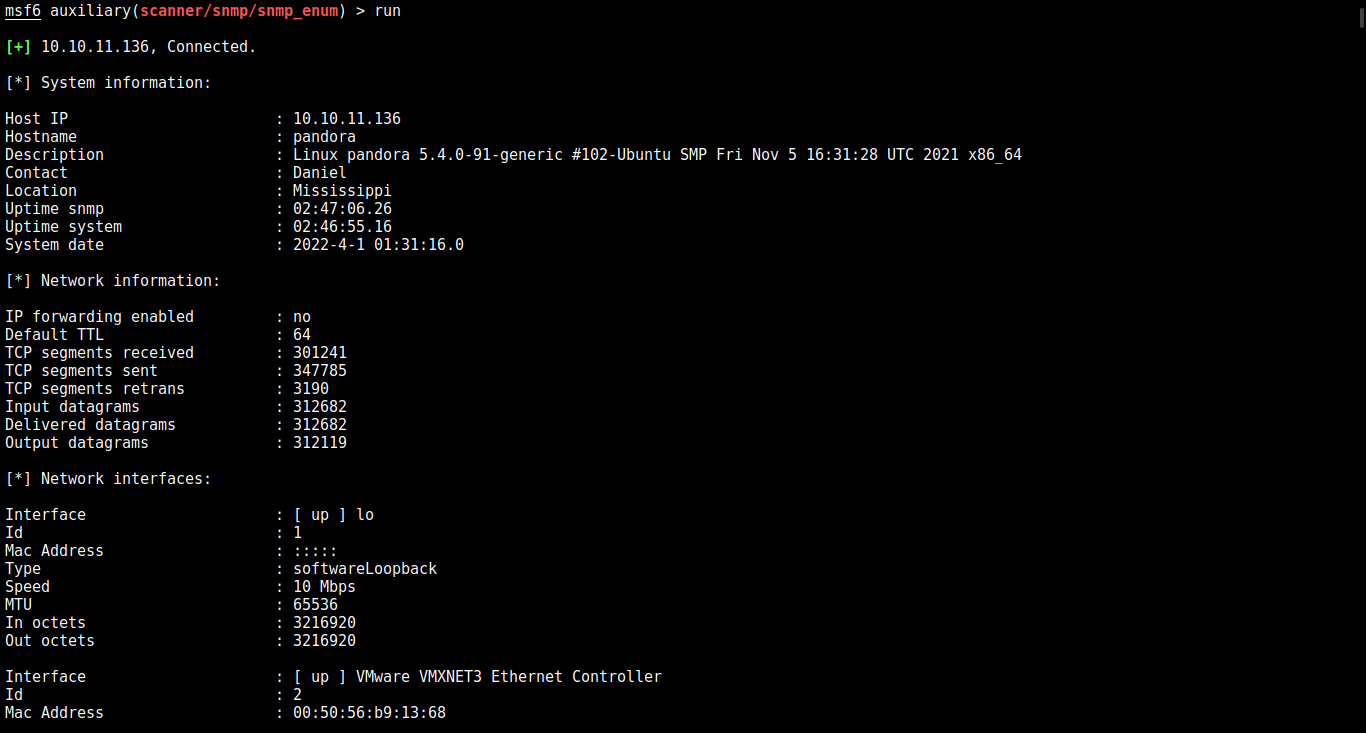Click the softwareLoopback type value

pyautogui.click(x=365, y=569)
